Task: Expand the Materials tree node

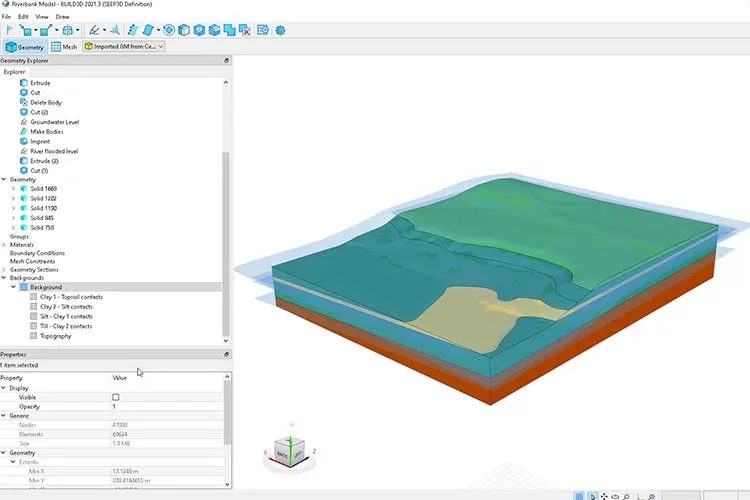Action: tap(4, 244)
